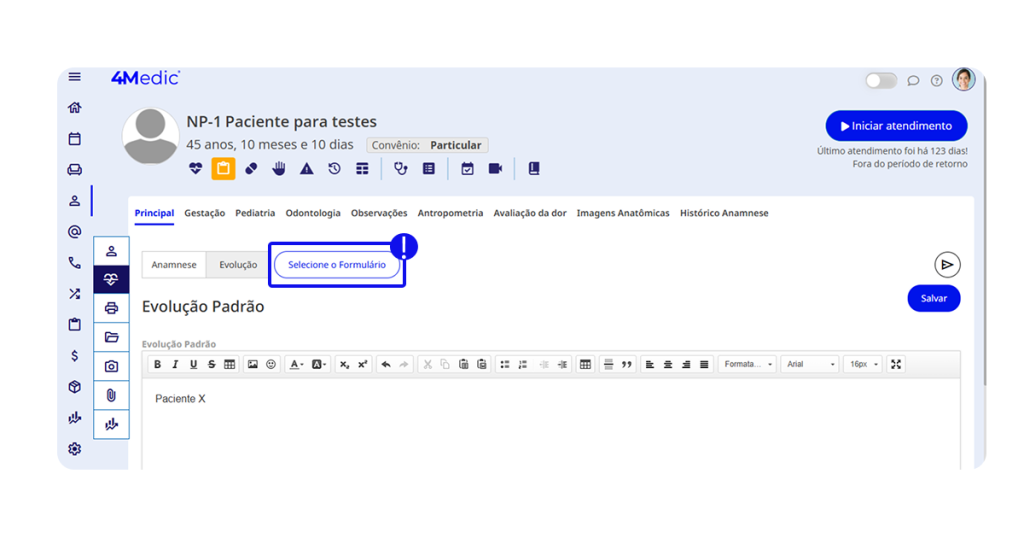Click the Iniciar atendimento button
The image size is (1024, 538).
(x=896, y=126)
